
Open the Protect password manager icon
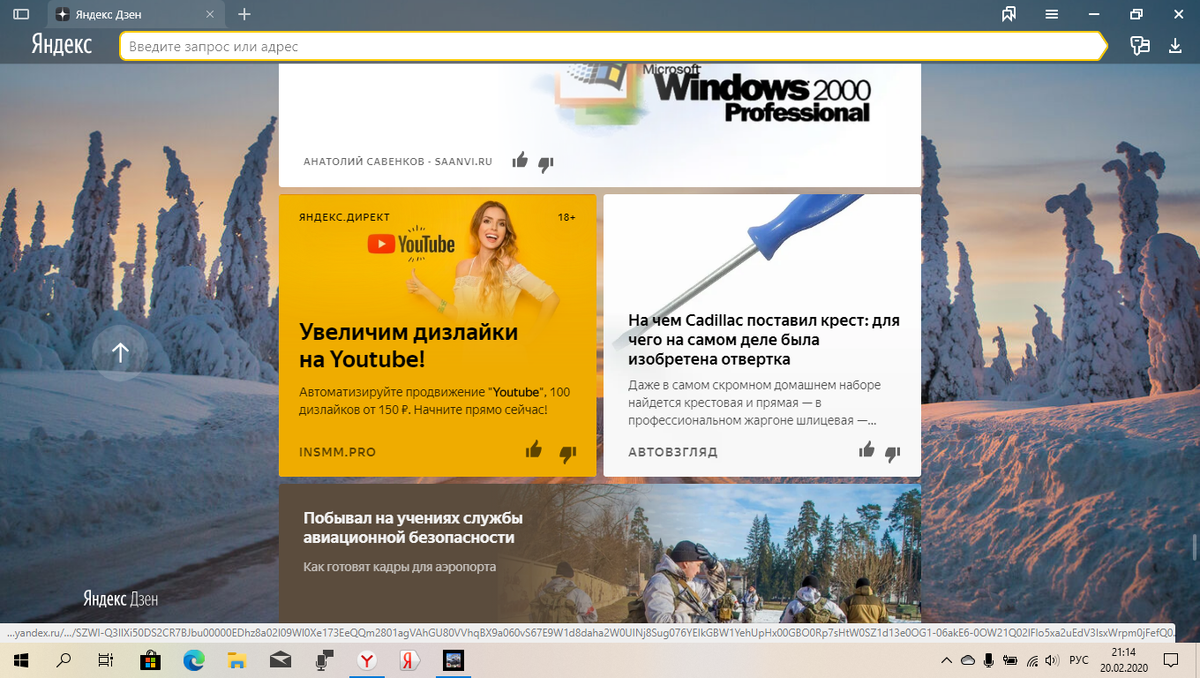[1138, 46]
